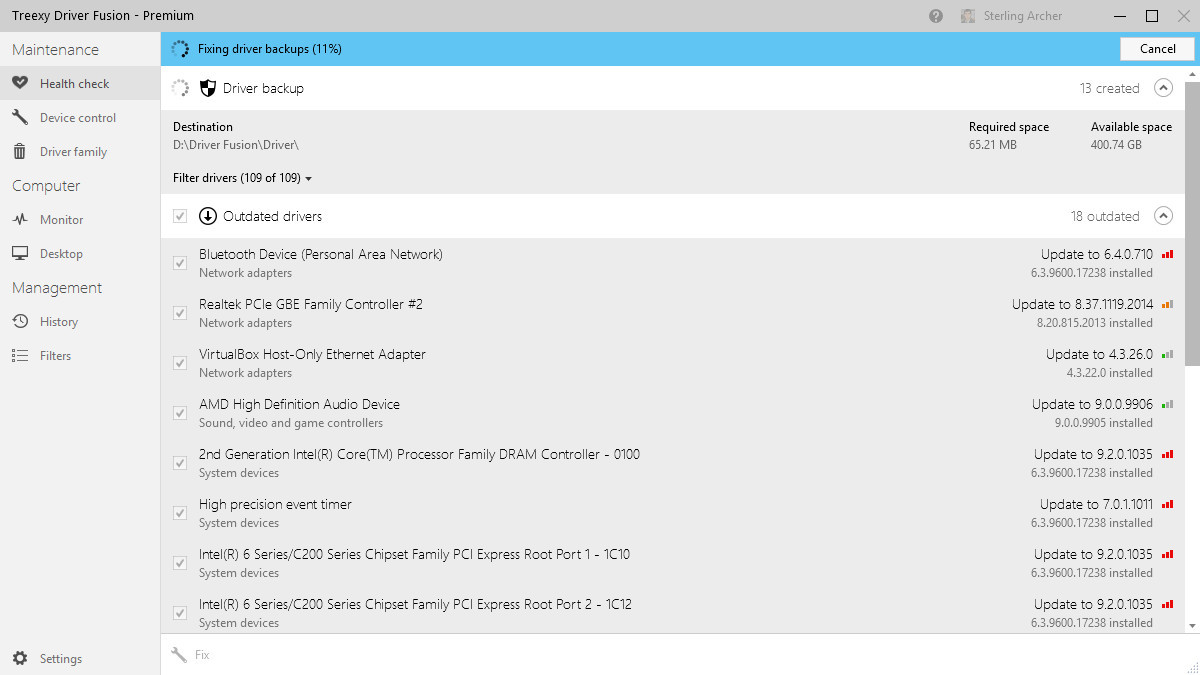Click the "18 outdated" count text
The image size is (1200, 675).
(1105, 216)
